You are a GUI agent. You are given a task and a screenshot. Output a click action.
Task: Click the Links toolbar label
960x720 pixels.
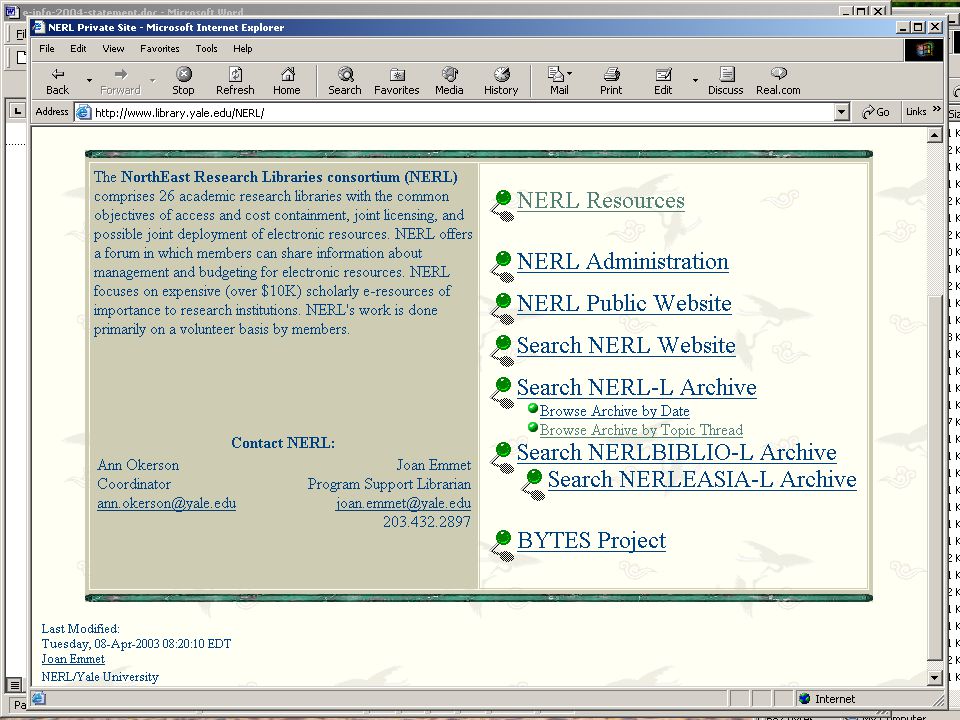(x=916, y=111)
